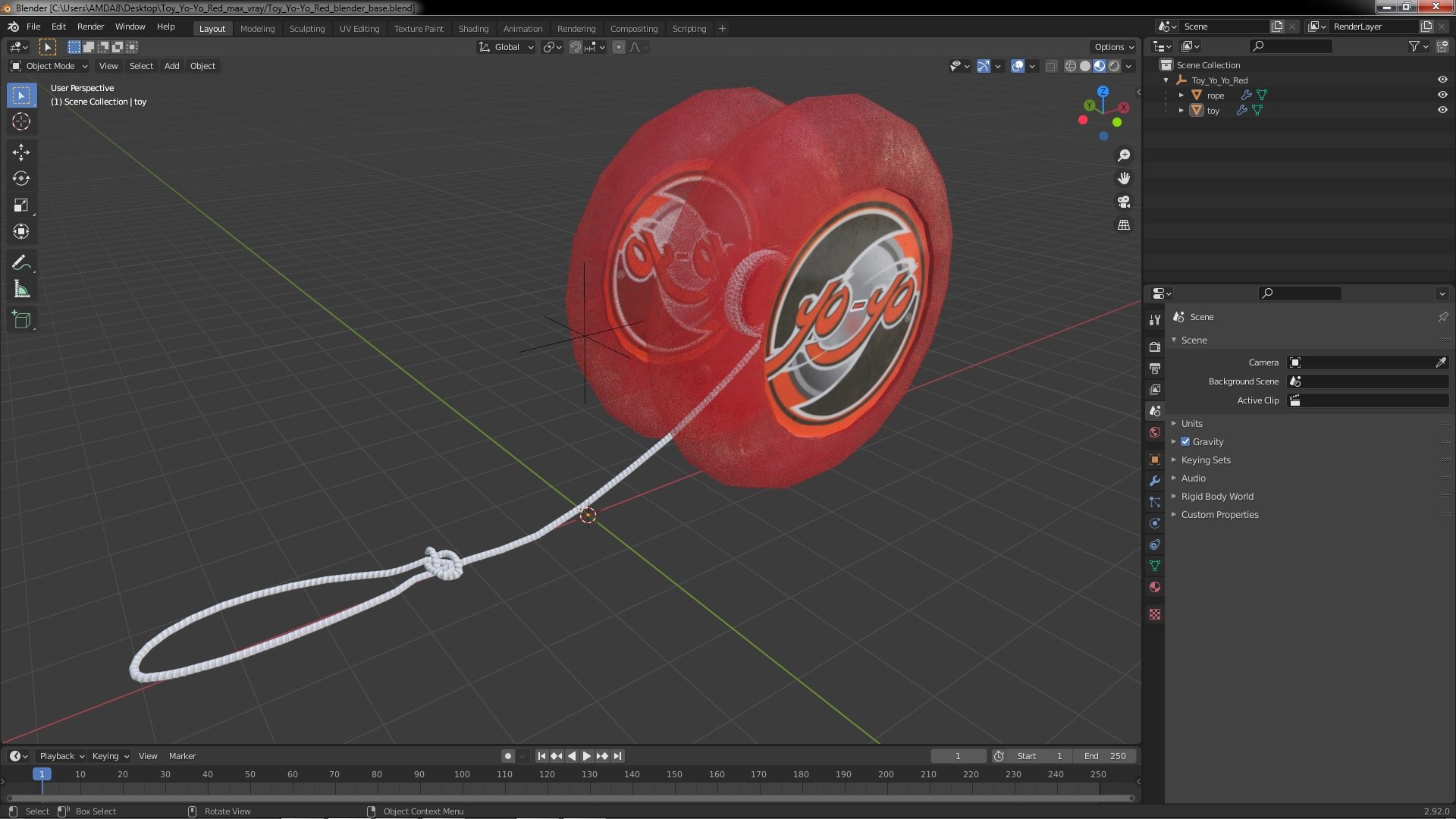The height and width of the screenshot is (819, 1456).
Task: Toggle camera view icon in viewport
Action: [1124, 202]
